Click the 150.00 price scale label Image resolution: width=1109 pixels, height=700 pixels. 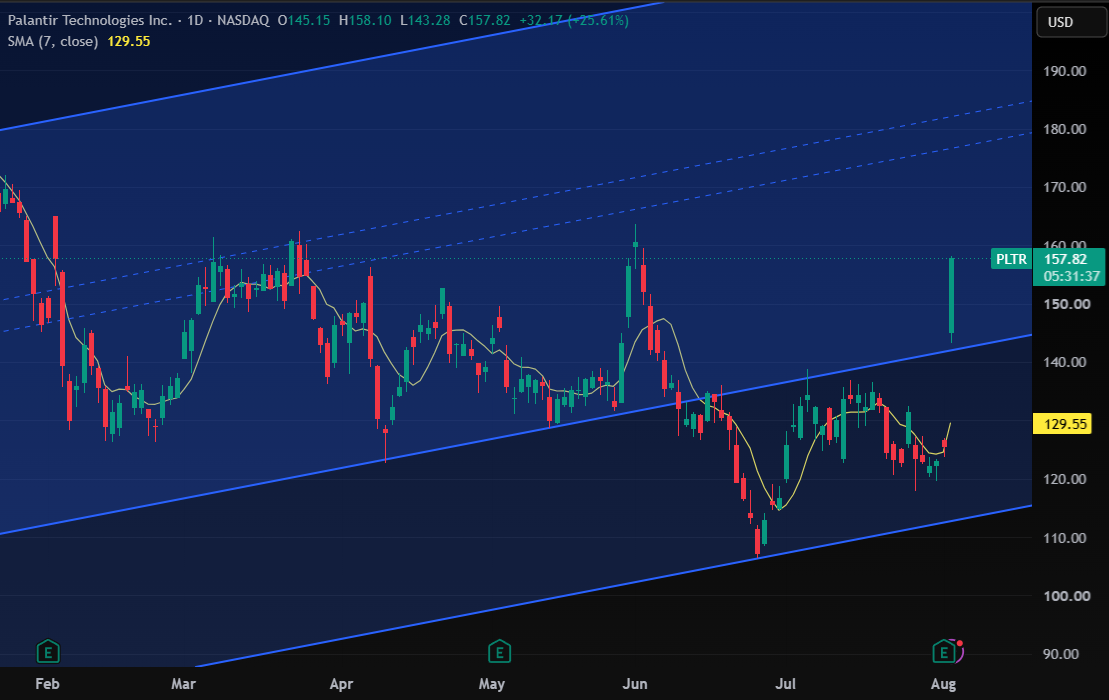1067,304
